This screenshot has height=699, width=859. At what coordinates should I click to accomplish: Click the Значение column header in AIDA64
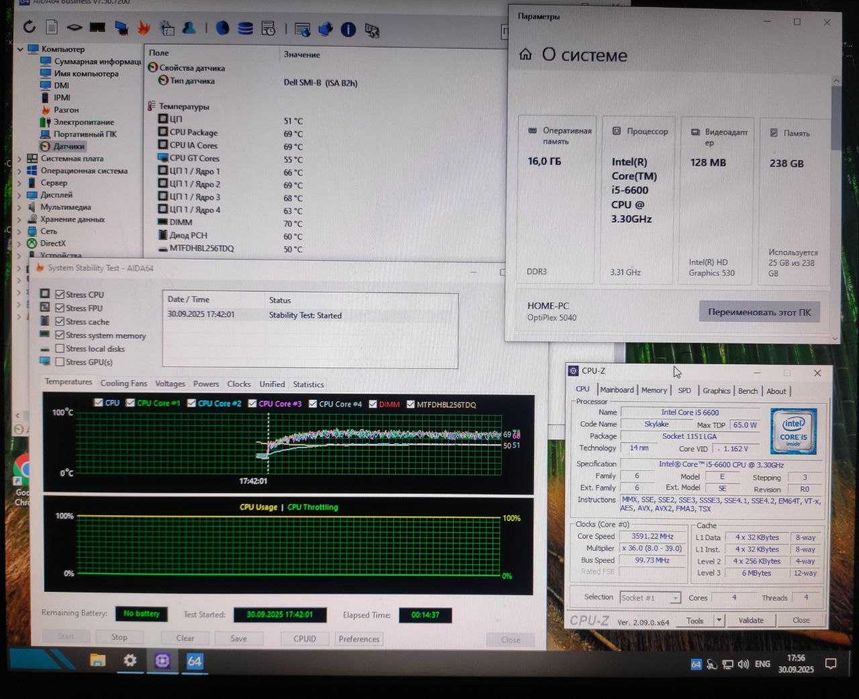tap(302, 54)
